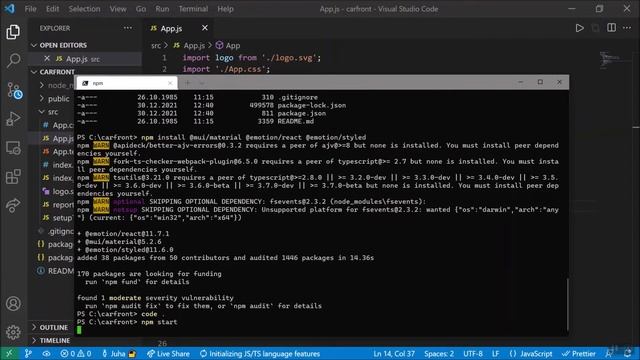
Task: Click the npm terminal window scrollbar
Action: click(x=567, y=304)
